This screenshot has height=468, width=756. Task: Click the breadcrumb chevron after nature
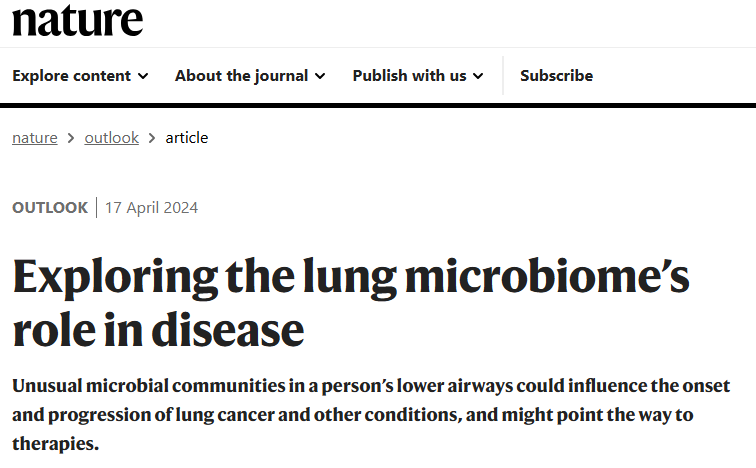pyautogui.click(x=71, y=138)
